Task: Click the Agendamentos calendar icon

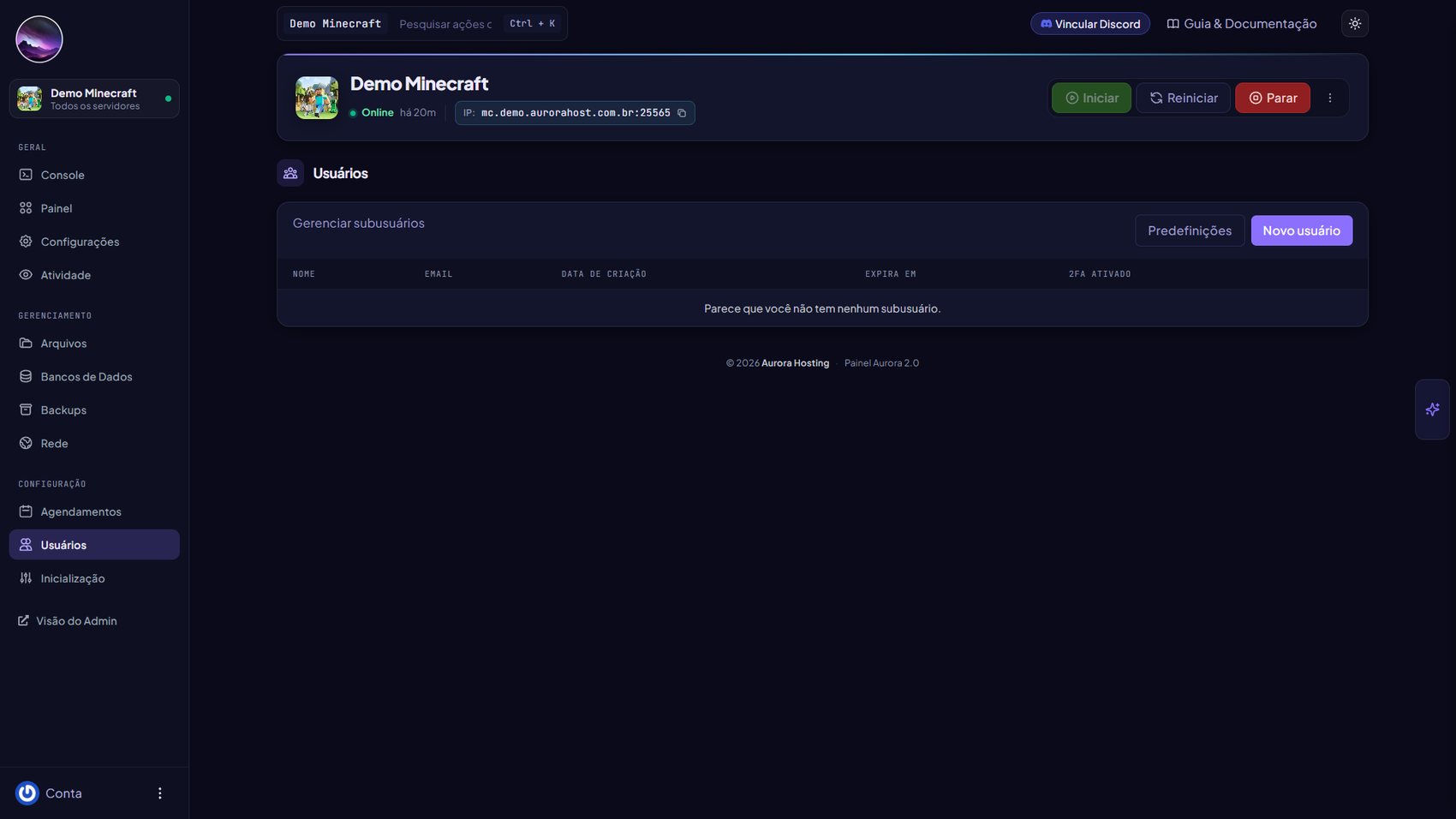Action: (26, 511)
